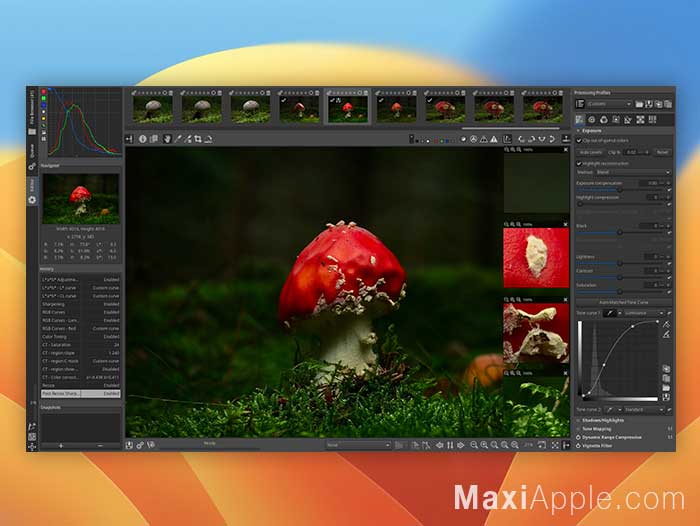700x526 pixels.
Task: Paste processing profile from clipboard icon
Action: pos(668,104)
